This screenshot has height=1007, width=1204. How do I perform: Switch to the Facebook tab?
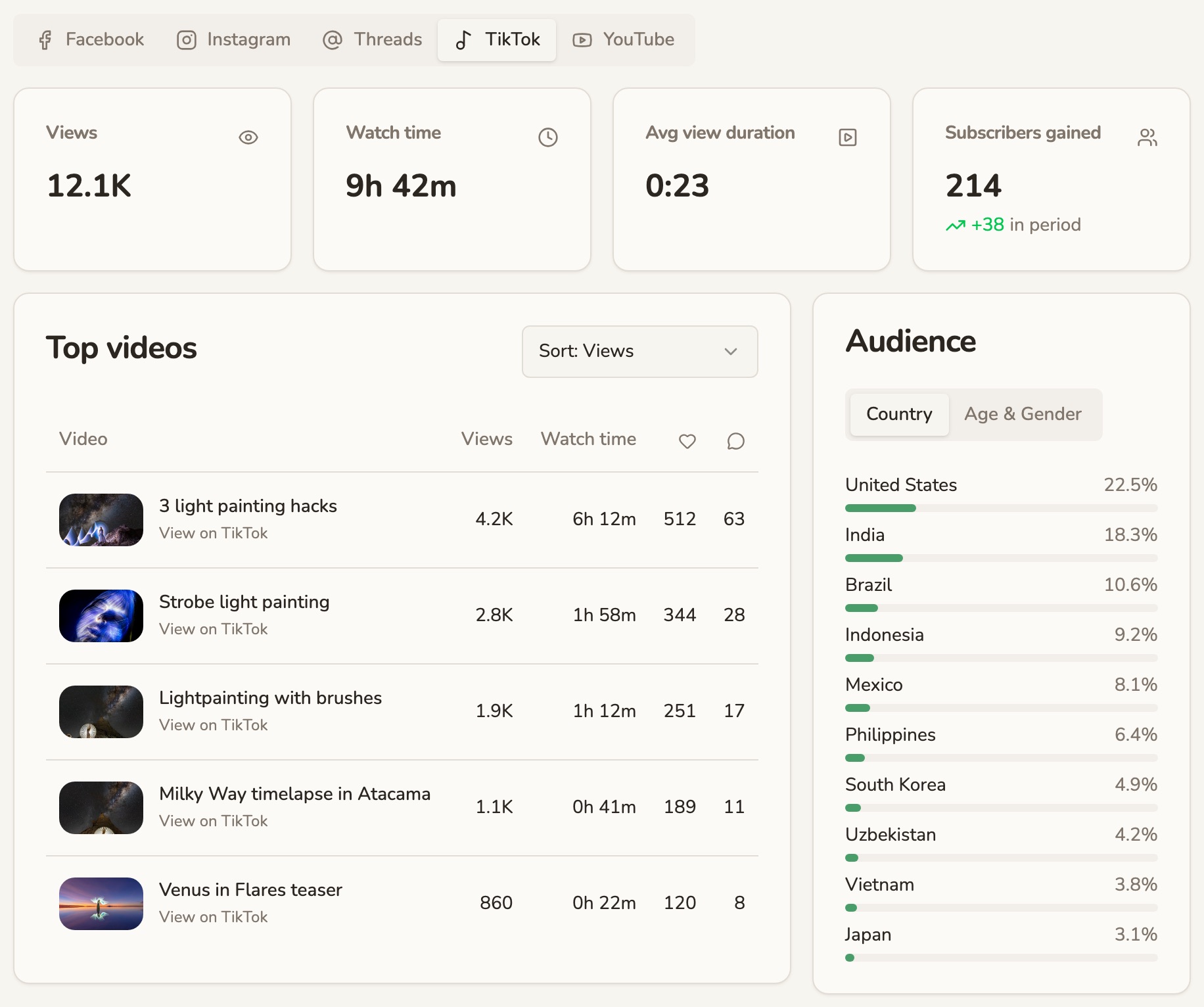click(x=91, y=40)
